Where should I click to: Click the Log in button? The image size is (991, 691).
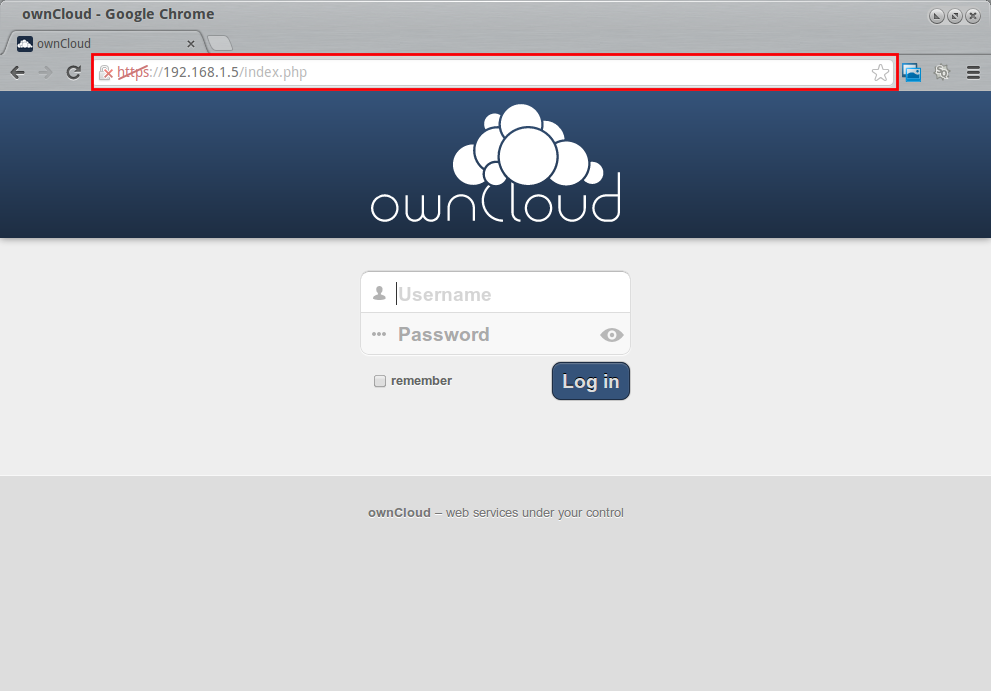point(591,381)
